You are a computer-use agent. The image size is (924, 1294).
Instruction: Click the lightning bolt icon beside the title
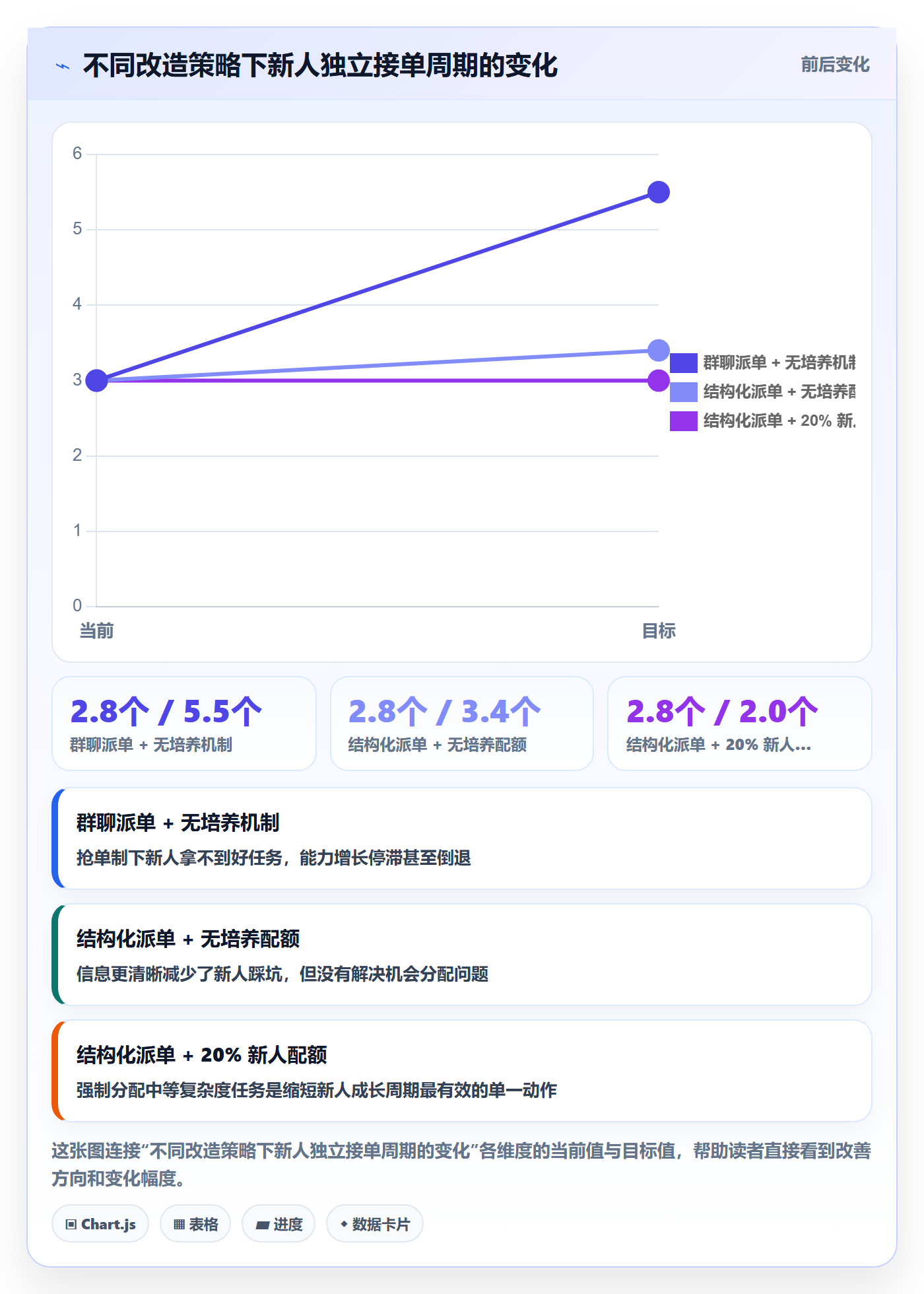coord(63,66)
